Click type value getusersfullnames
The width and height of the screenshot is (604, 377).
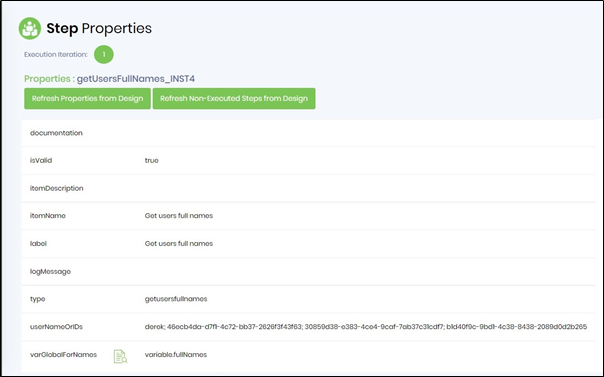tap(176, 299)
